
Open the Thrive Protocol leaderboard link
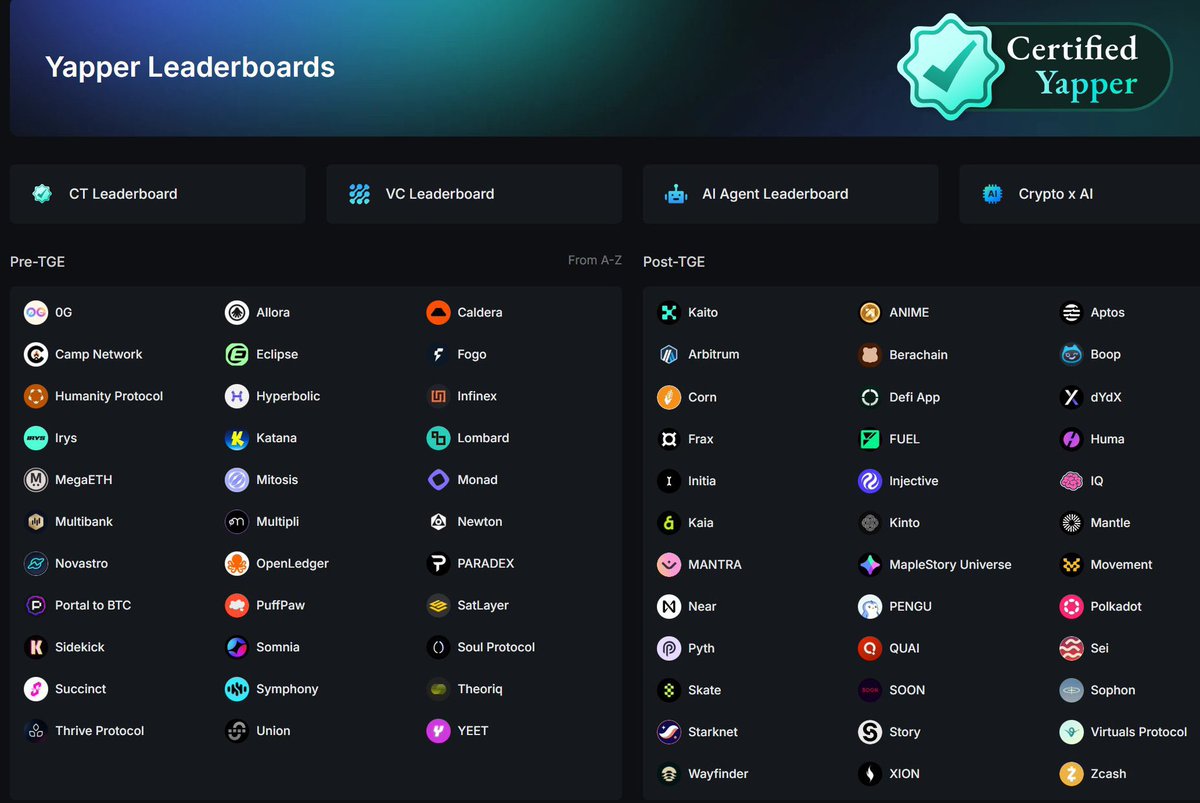click(x=84, y=731)
